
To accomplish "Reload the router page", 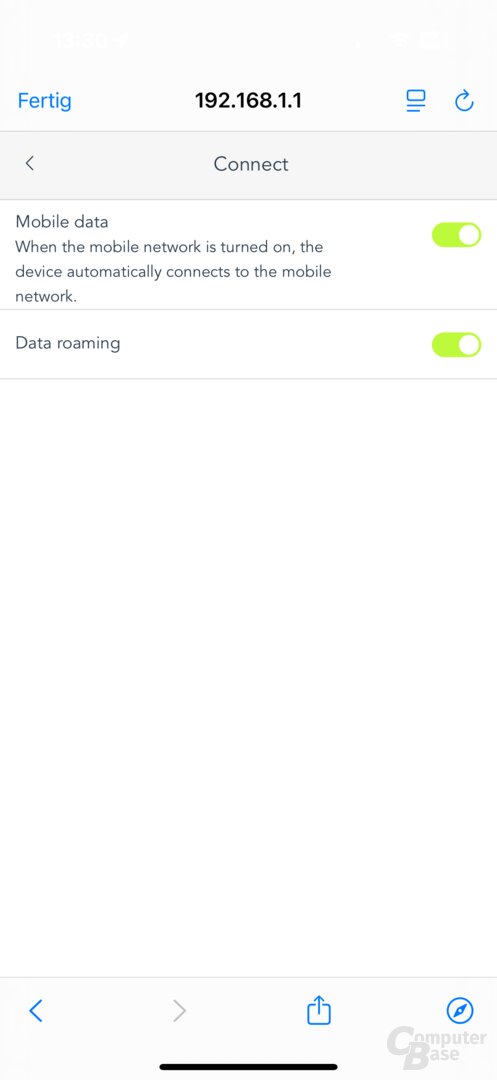I will 465,101.
